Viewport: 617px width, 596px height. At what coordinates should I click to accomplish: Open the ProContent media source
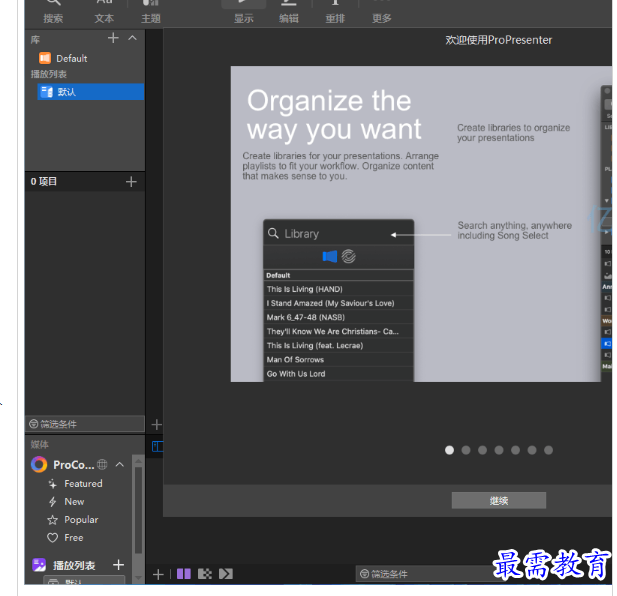74,465
